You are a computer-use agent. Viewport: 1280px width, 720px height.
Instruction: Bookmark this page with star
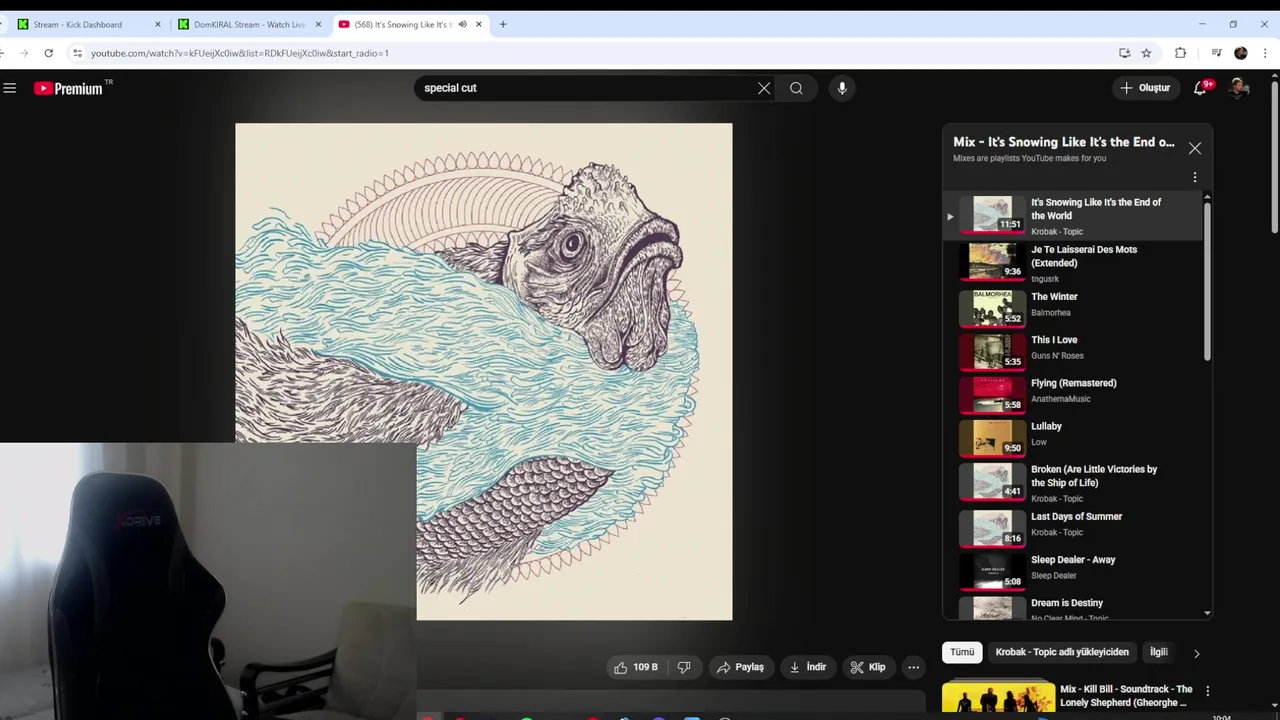coord(1147,53)
